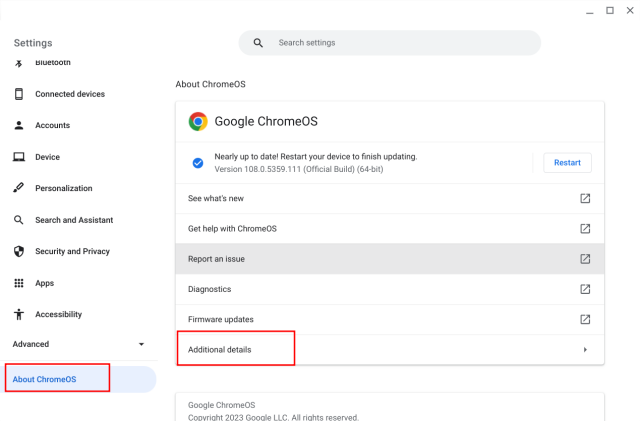
Task: Select About ChromeOS in sidebar
Action: coord(80,379)
